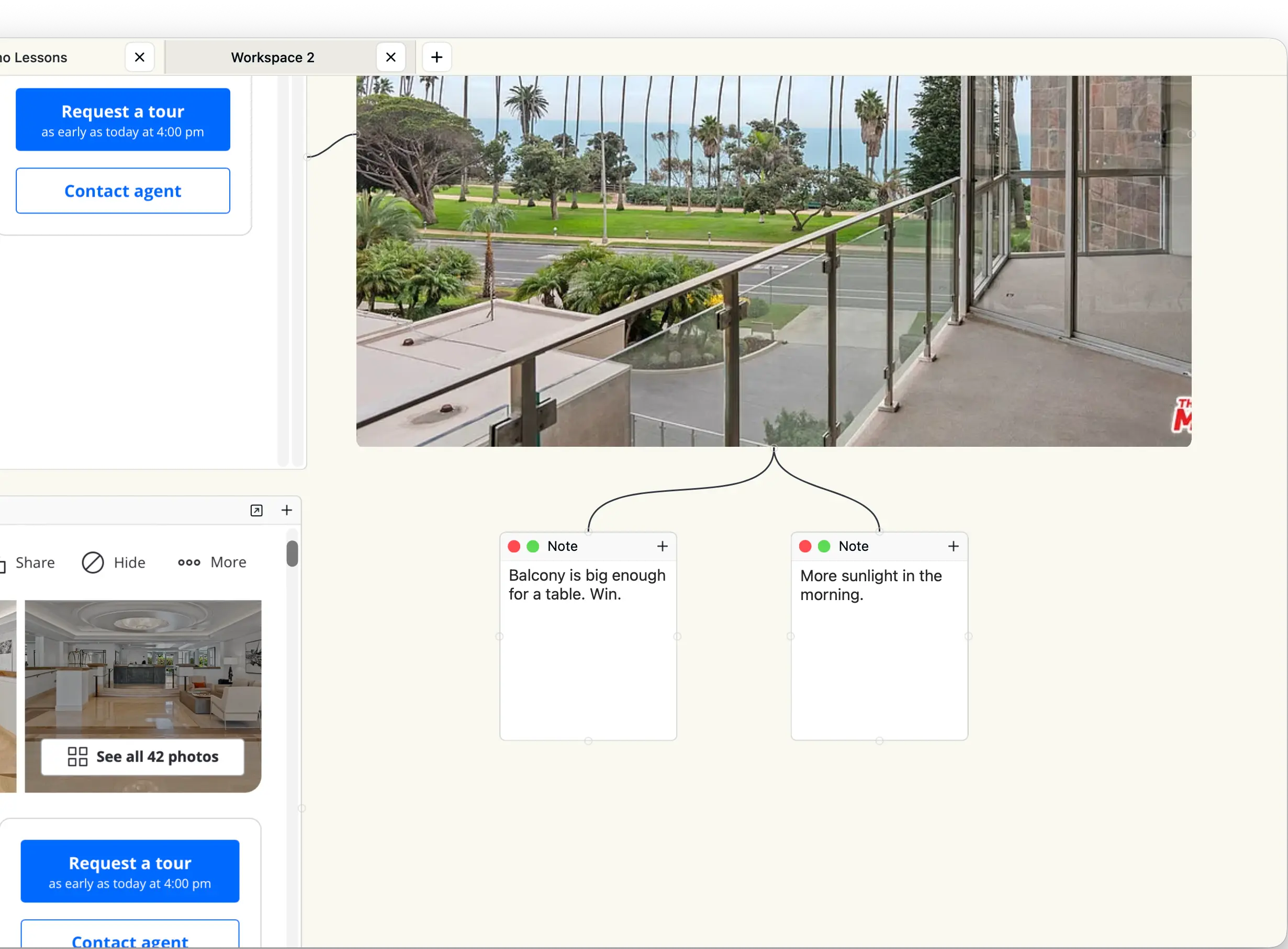Click the Hide listing icon
This screenshot has height=949, width=1288.
(93, 563)
